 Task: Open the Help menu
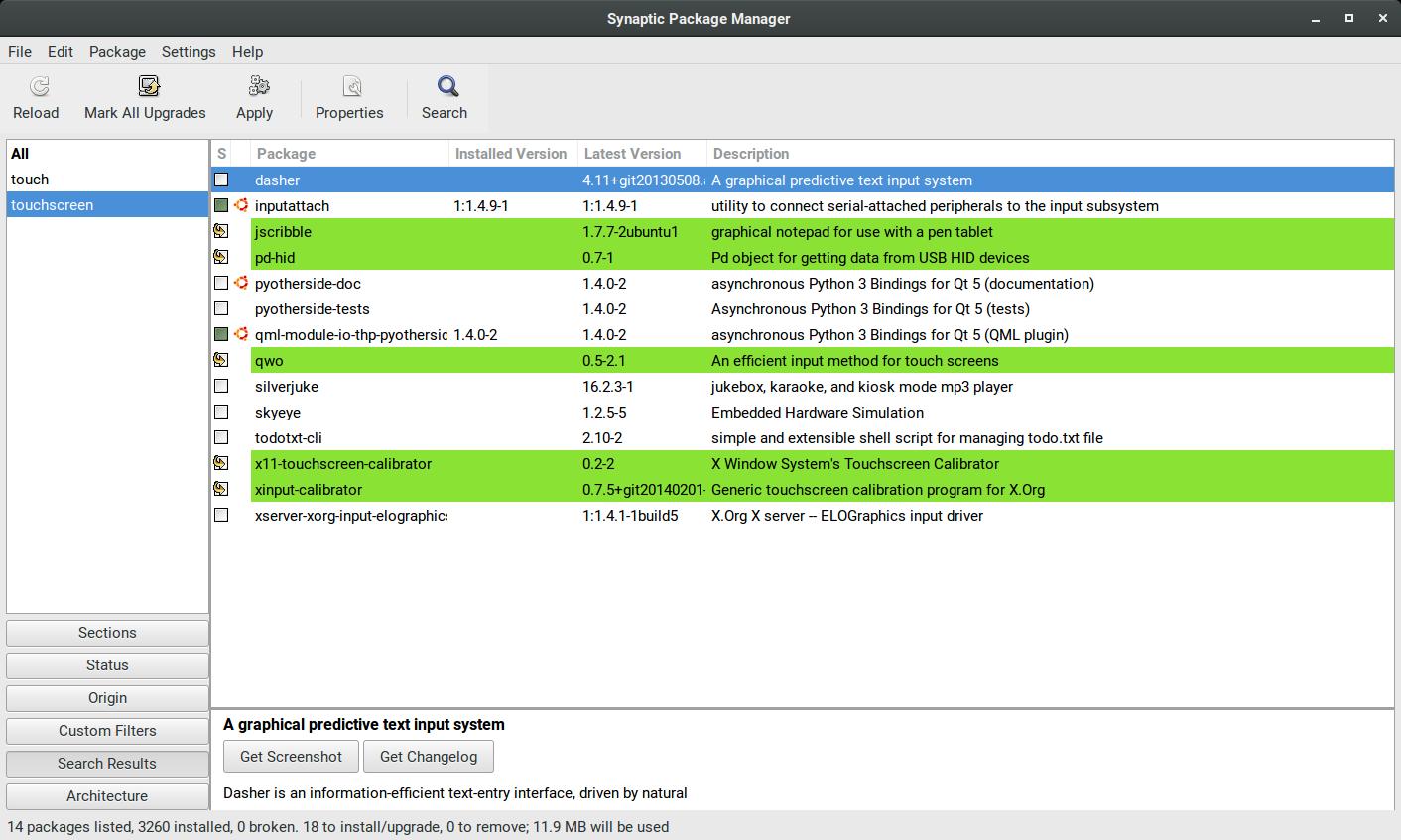pos(248,52)
